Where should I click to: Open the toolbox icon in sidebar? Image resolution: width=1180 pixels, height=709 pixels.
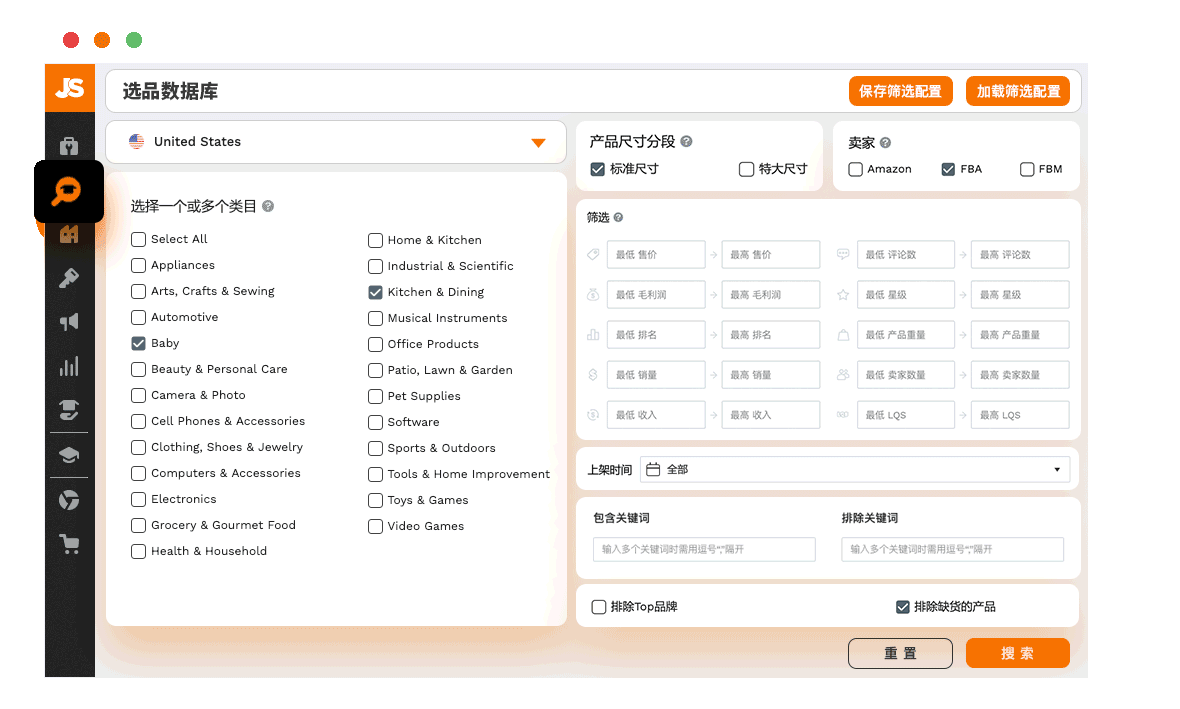point(69,145)
